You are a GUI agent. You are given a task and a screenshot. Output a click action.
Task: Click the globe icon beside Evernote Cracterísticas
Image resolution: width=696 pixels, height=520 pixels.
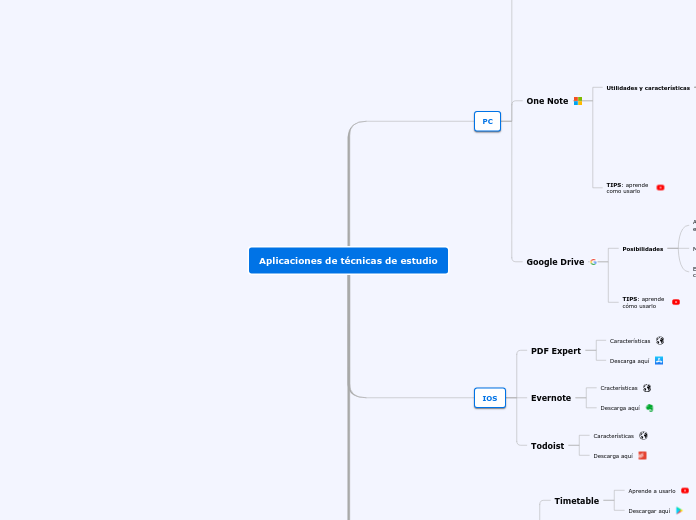(647, 388)
